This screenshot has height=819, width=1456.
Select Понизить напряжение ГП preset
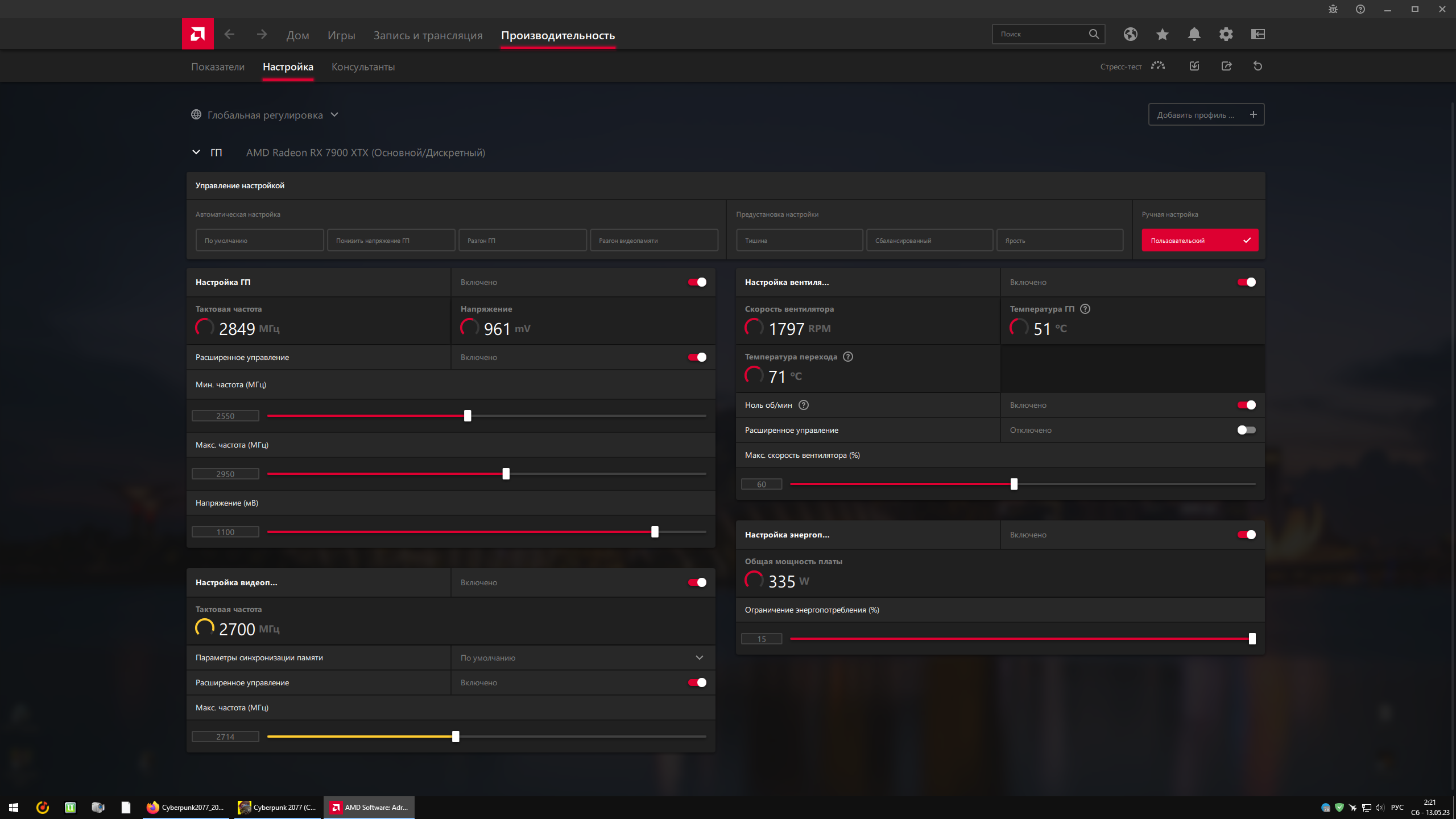(x=391, y=240)
